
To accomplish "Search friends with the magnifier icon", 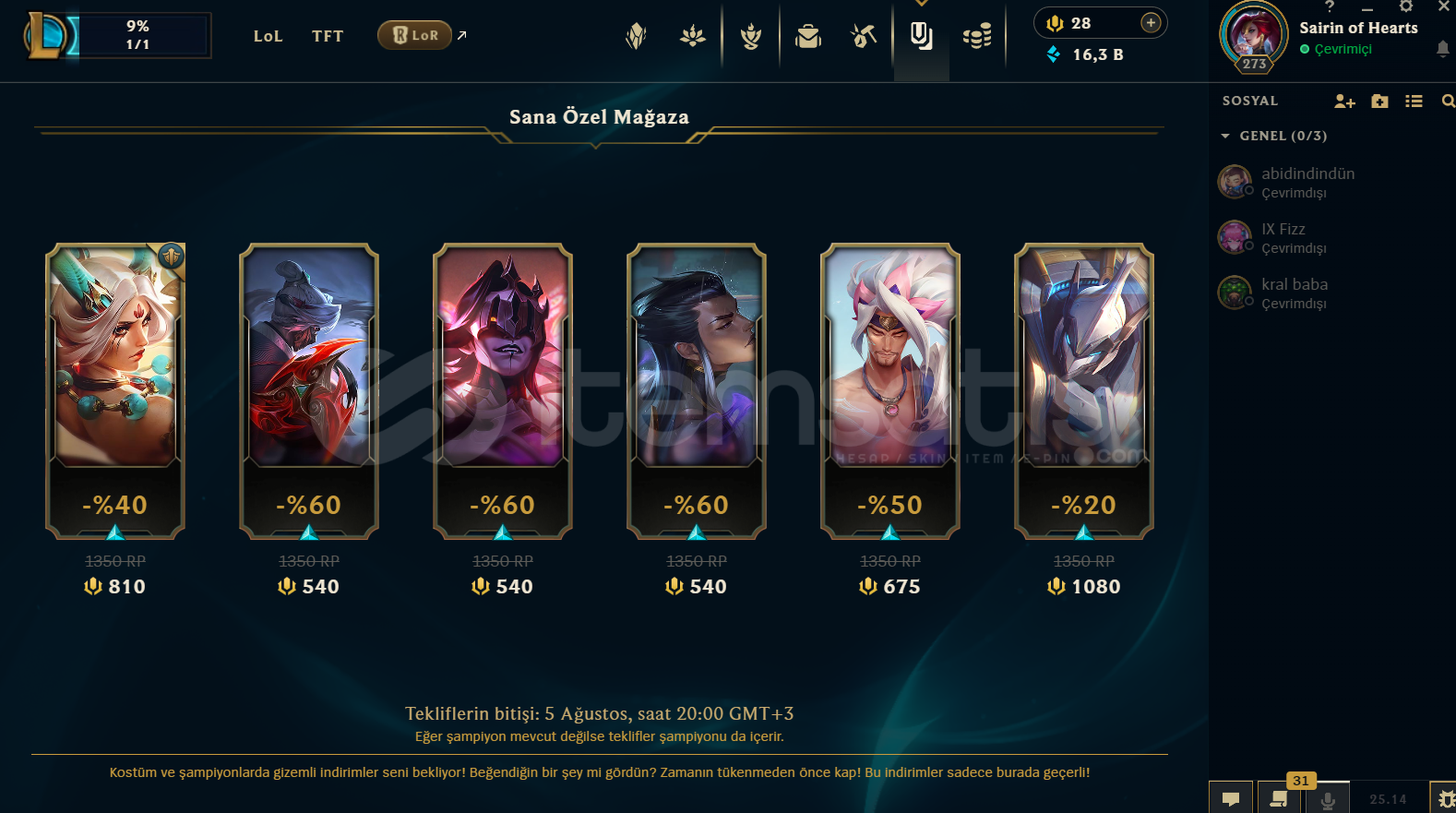I will 1448,102.
